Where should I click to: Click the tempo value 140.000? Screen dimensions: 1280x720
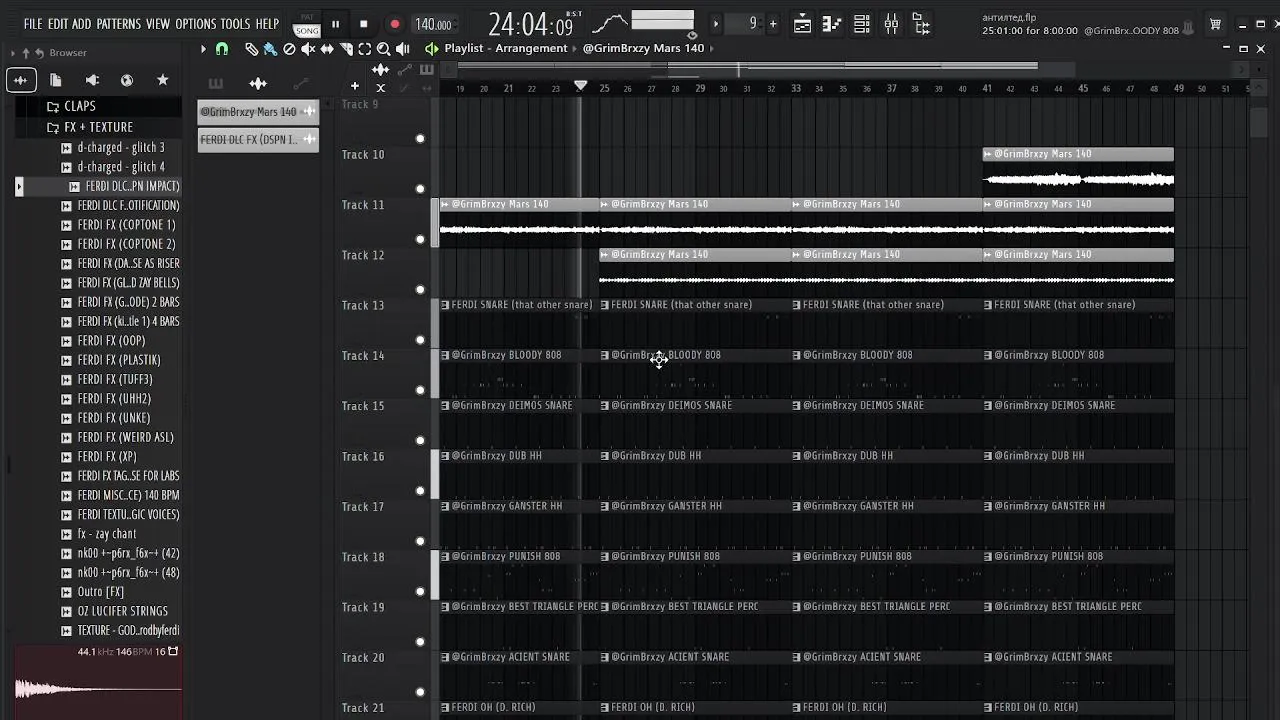433,25
